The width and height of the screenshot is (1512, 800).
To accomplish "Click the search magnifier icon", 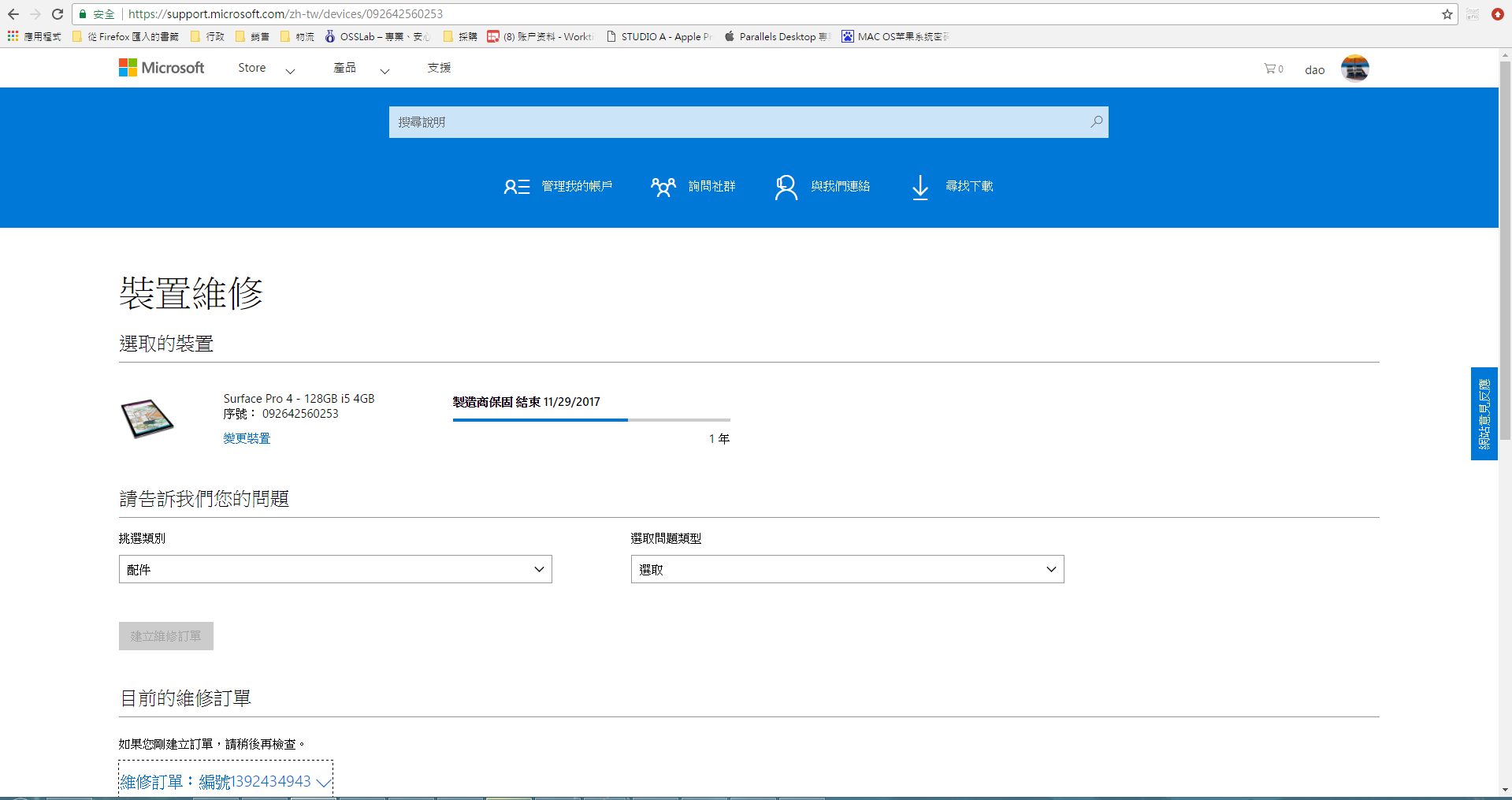I will tap(1096, 122).
